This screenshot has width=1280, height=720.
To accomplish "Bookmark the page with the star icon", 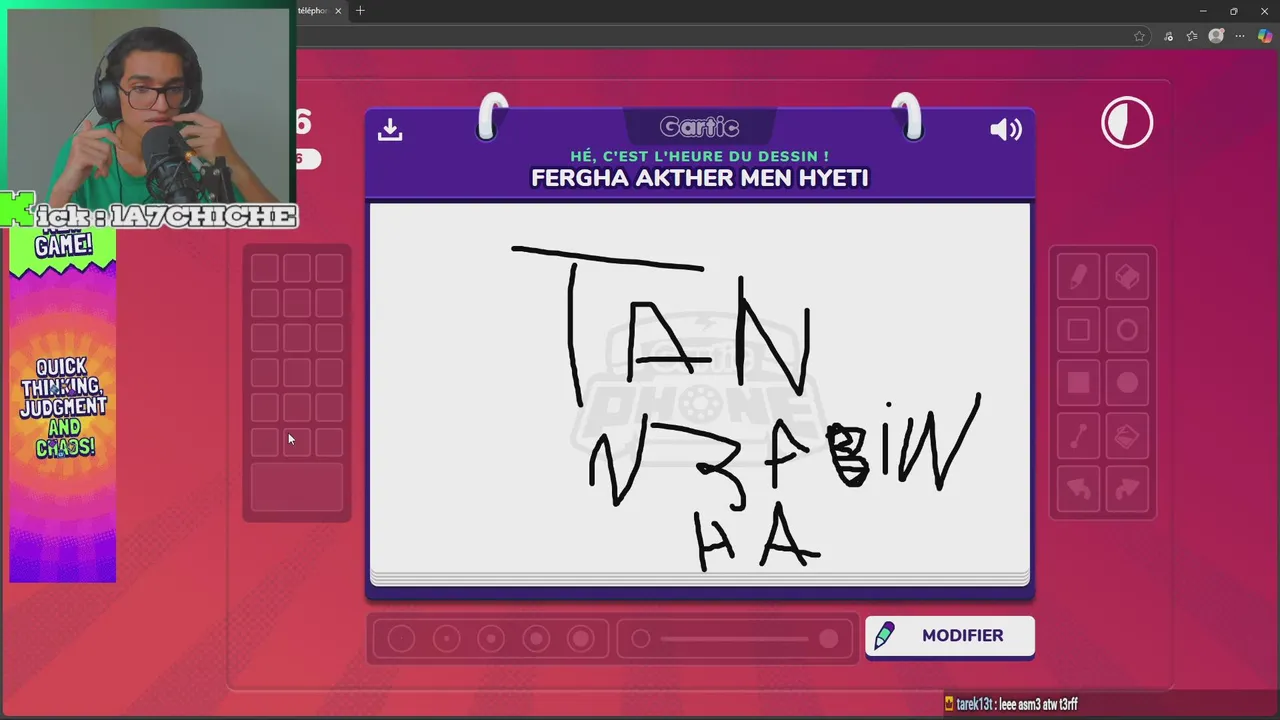I will click(x=1139, y=36).
